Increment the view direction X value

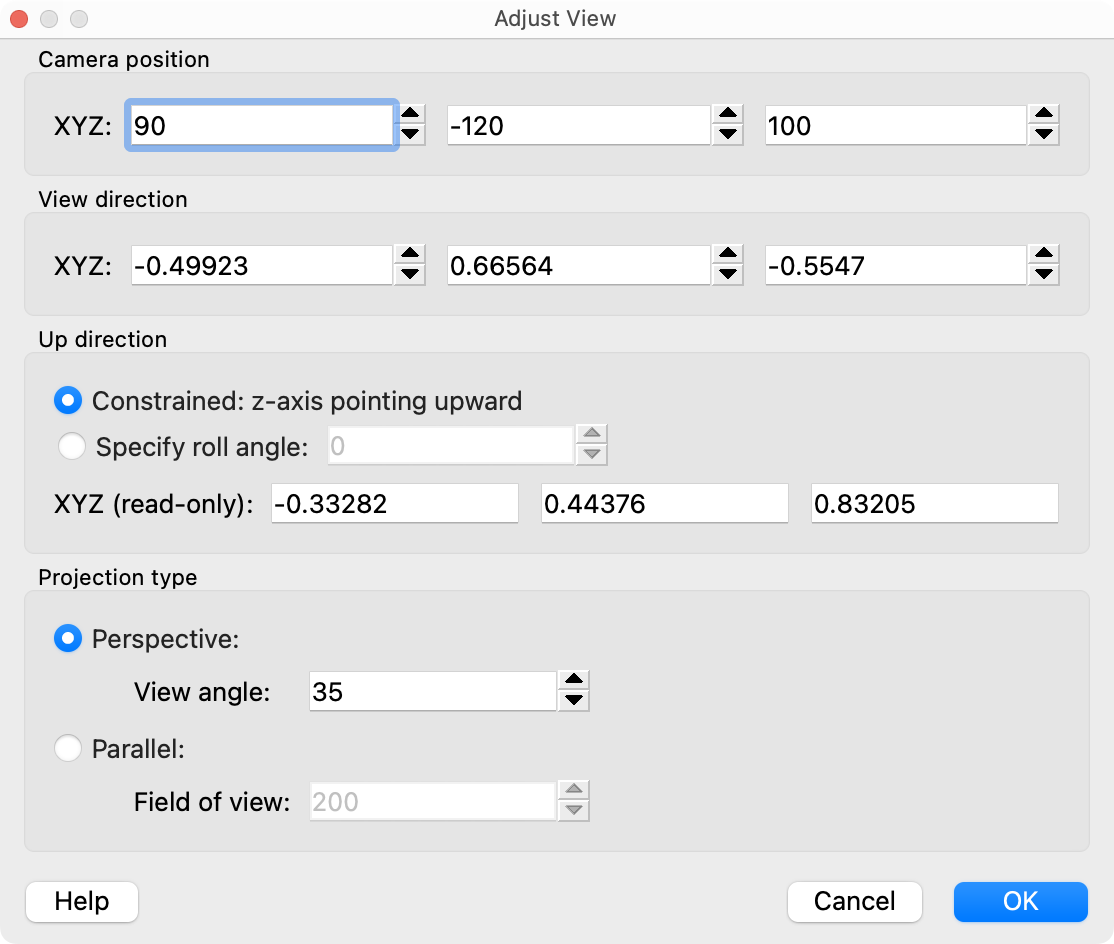point(410,255)
